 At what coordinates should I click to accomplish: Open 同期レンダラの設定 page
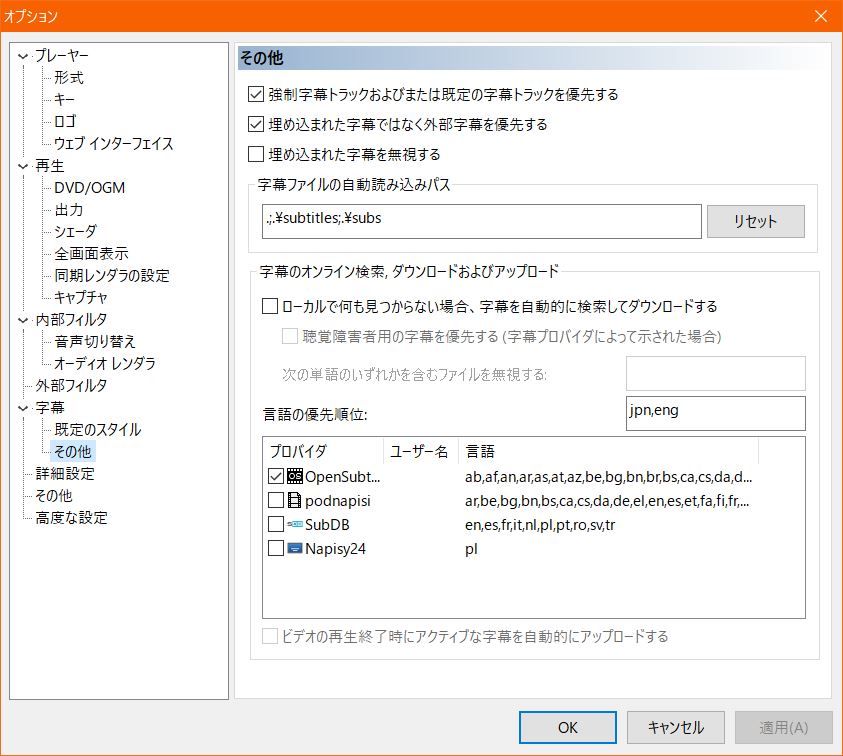pos(112,276)
